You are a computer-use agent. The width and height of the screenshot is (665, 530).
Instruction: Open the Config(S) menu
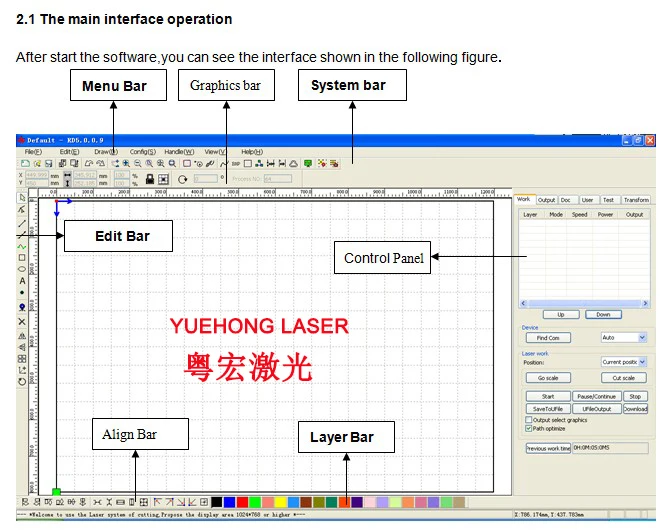[142, 152]
